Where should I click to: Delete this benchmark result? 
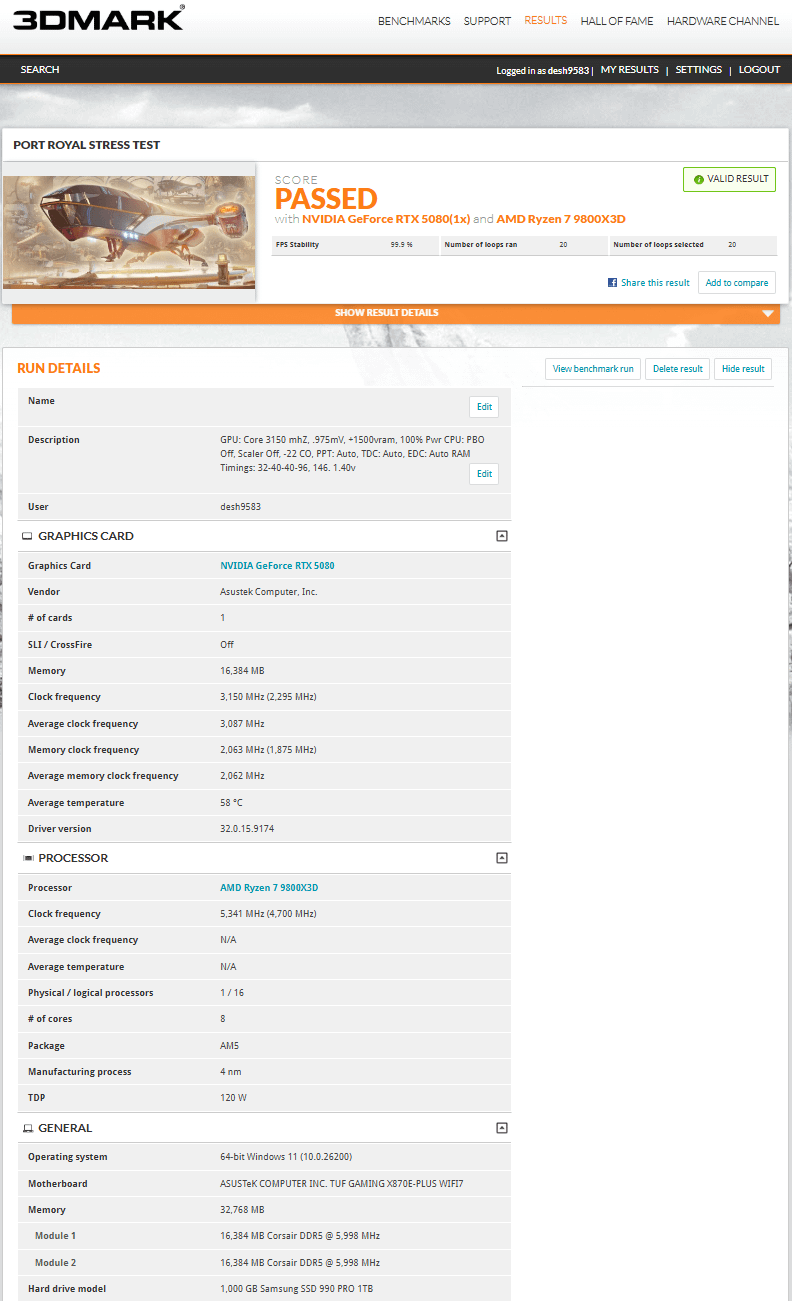point(677,369)
